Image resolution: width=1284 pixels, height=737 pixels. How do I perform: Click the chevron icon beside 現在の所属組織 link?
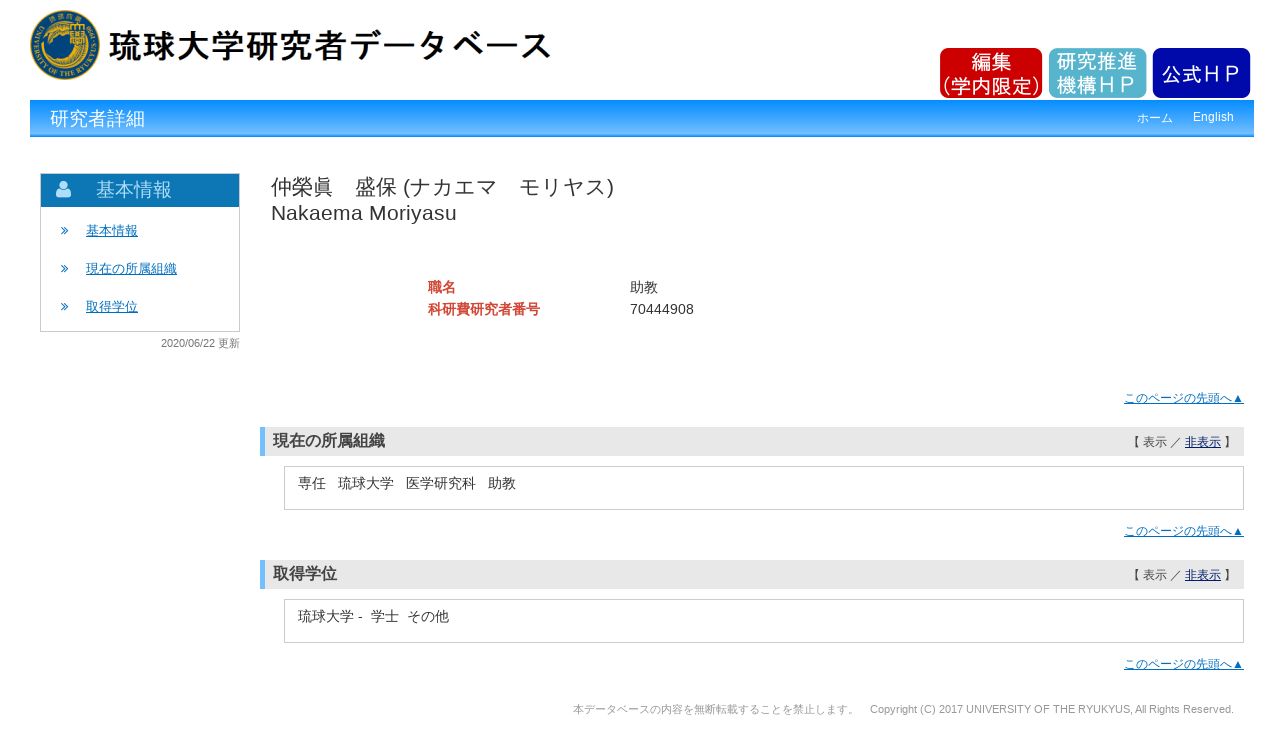[65, 269]
